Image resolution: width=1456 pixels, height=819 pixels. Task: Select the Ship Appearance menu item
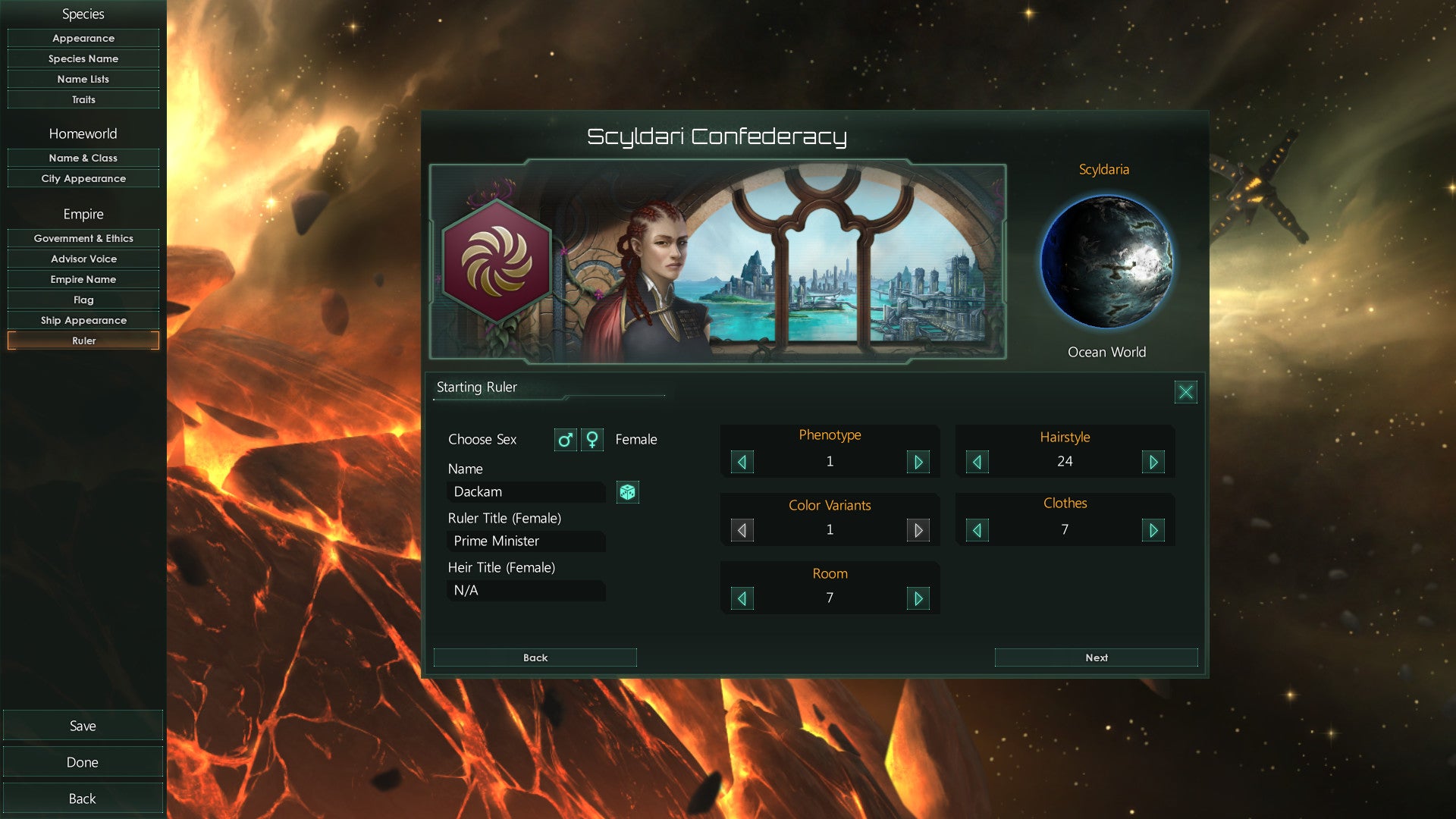click(x=83, y=319)
